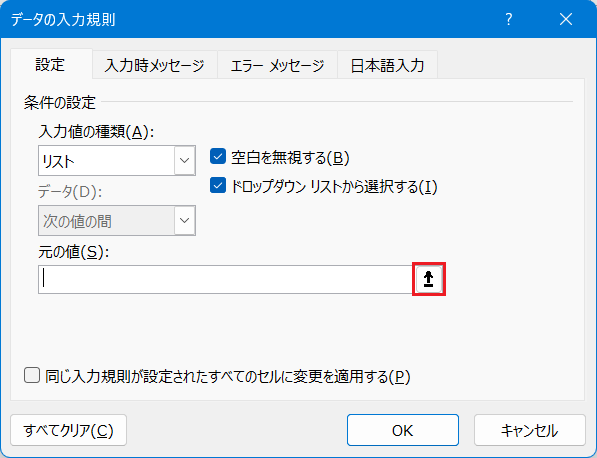Screen dimensions: 597x458
Task: Switch to 入力時メッセージ tab
Action: click(x=155, y=65)
